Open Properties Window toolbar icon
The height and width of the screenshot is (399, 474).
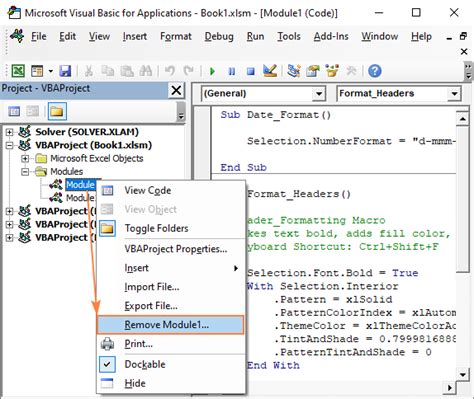click(x=313, y=71)
